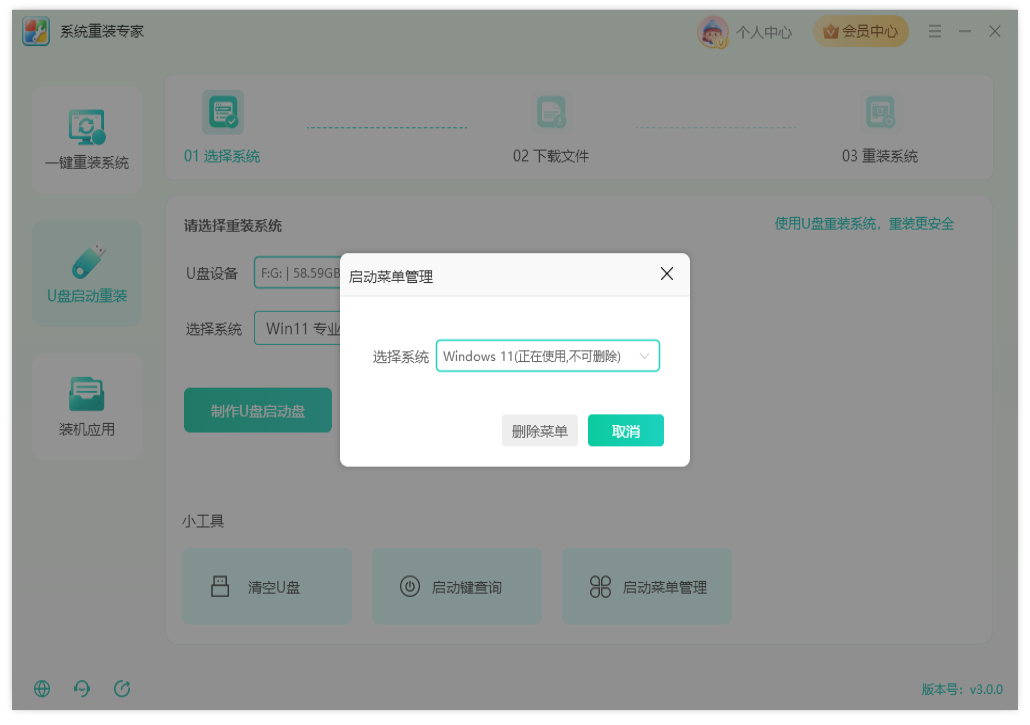Open the 会员中心 membership button

click(861, 31)
